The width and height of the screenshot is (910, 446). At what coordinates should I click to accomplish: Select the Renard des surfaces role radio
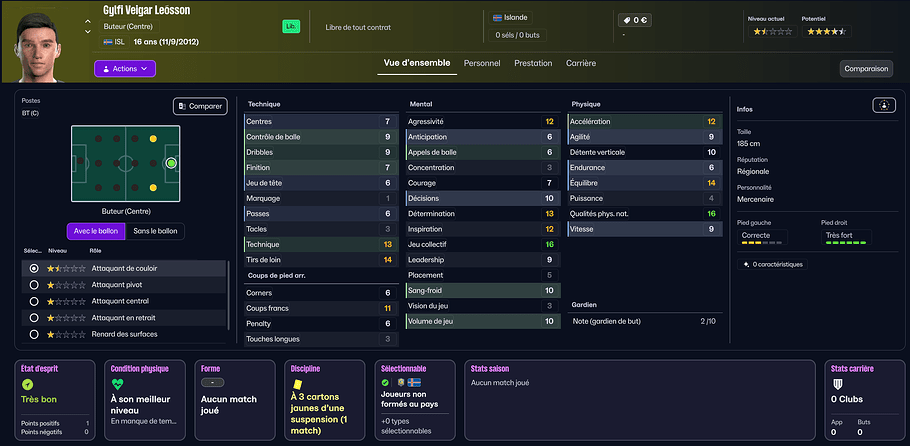[x=35, y=334]
